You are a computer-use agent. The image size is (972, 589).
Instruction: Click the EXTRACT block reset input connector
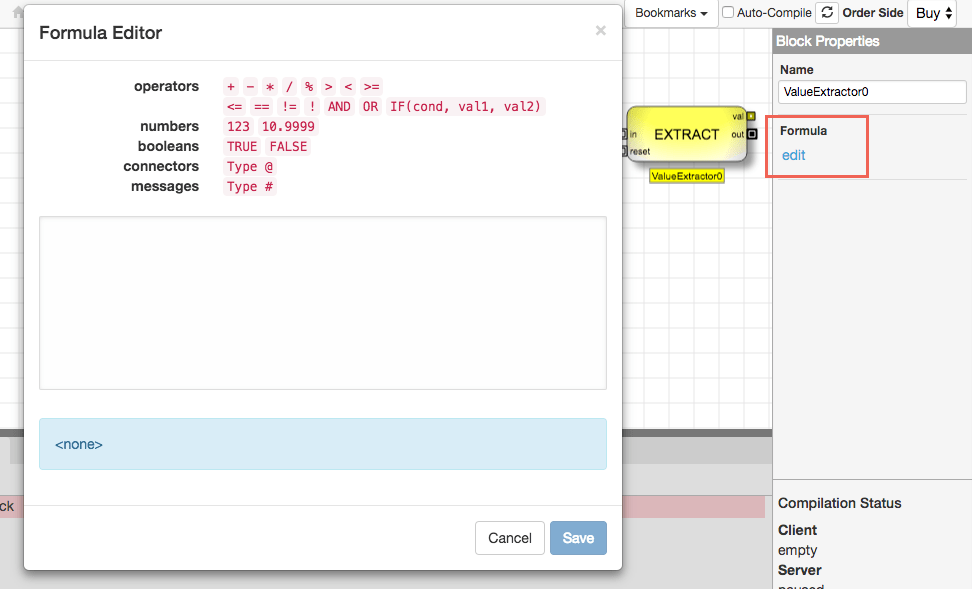[624, 151]
